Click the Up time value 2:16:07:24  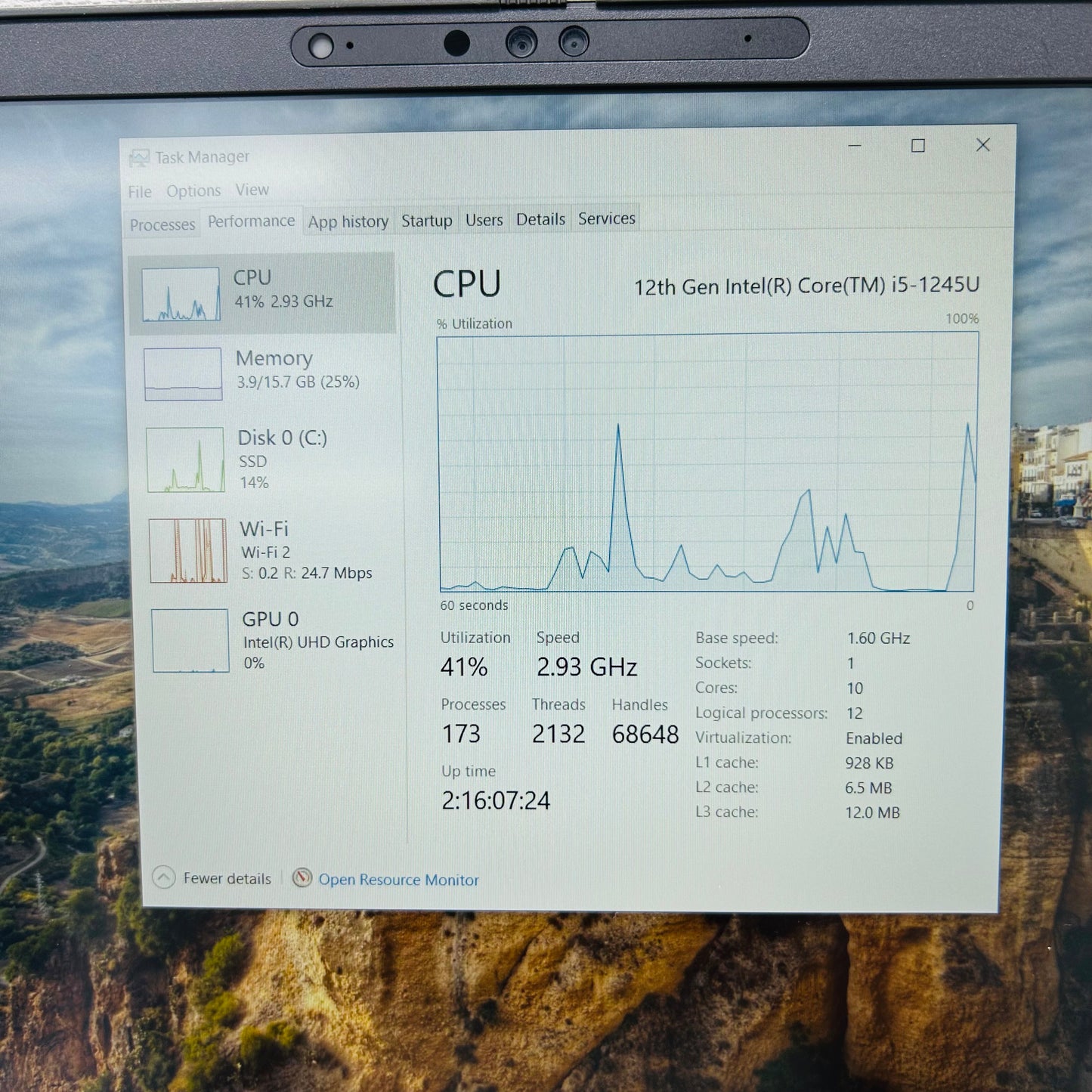coord(496,800)
